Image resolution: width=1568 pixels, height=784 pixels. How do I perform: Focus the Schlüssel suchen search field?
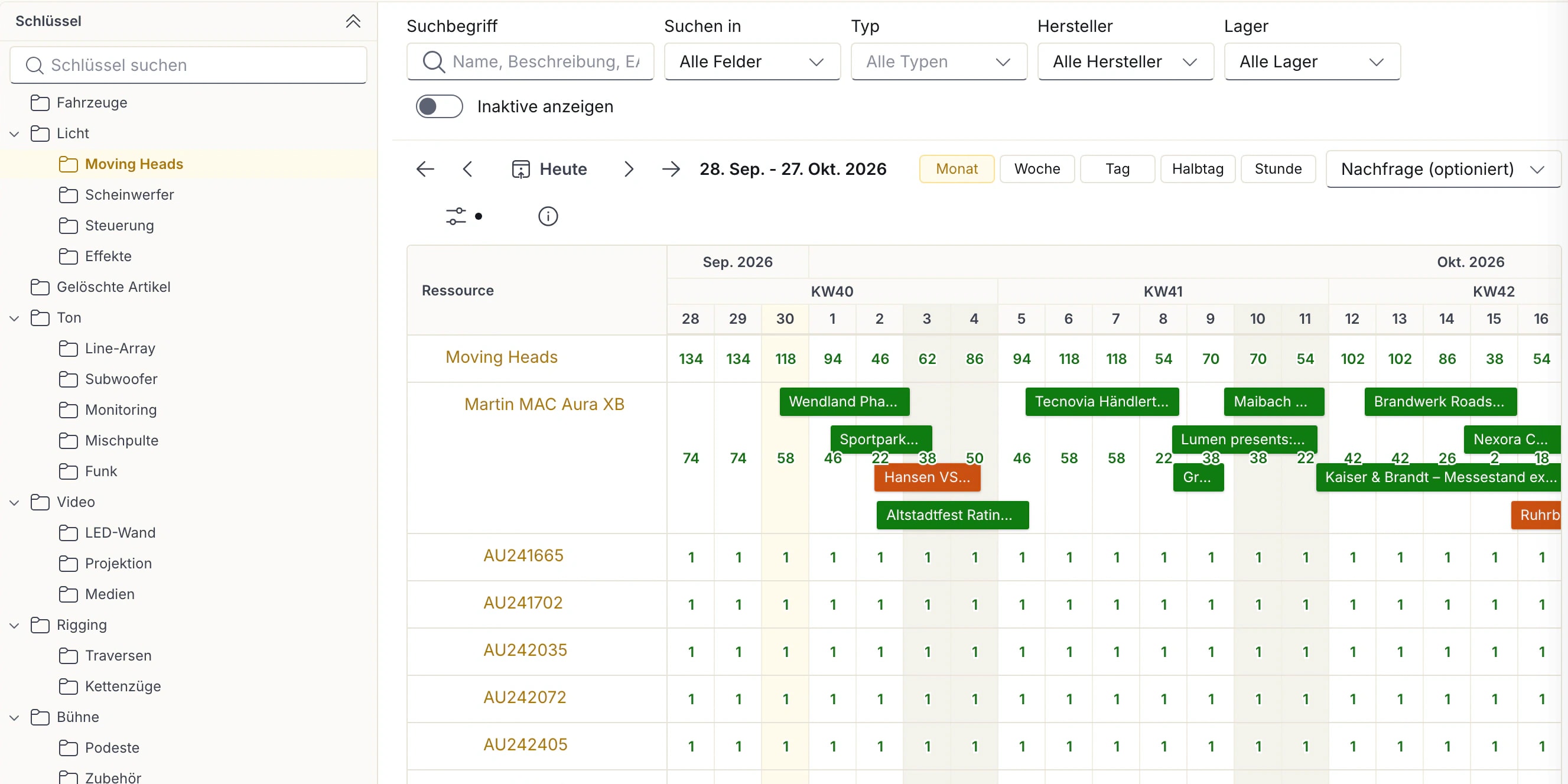pyautogui.click(x=188, y=65)
